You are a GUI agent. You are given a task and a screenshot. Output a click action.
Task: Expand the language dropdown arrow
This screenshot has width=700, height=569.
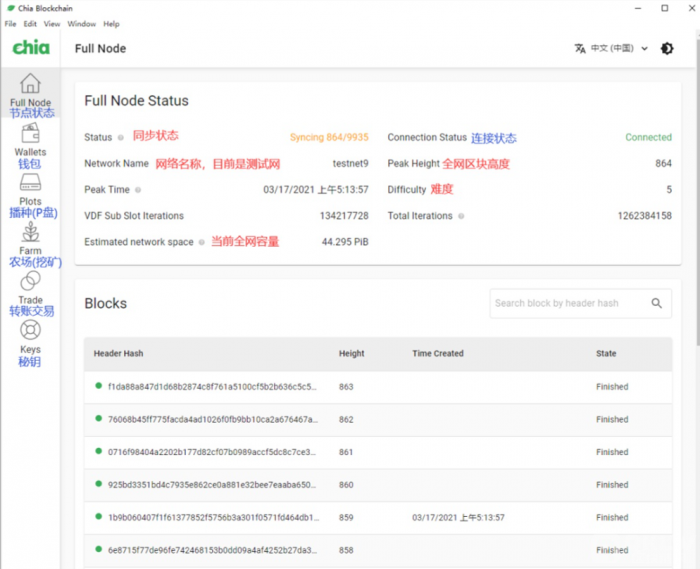click(644, 49)
